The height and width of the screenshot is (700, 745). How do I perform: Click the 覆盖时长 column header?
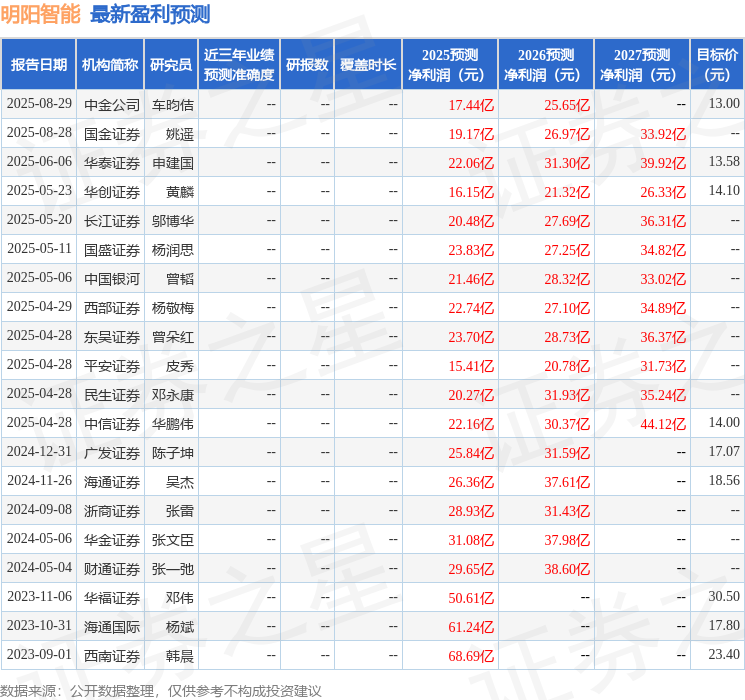point(368,65)
